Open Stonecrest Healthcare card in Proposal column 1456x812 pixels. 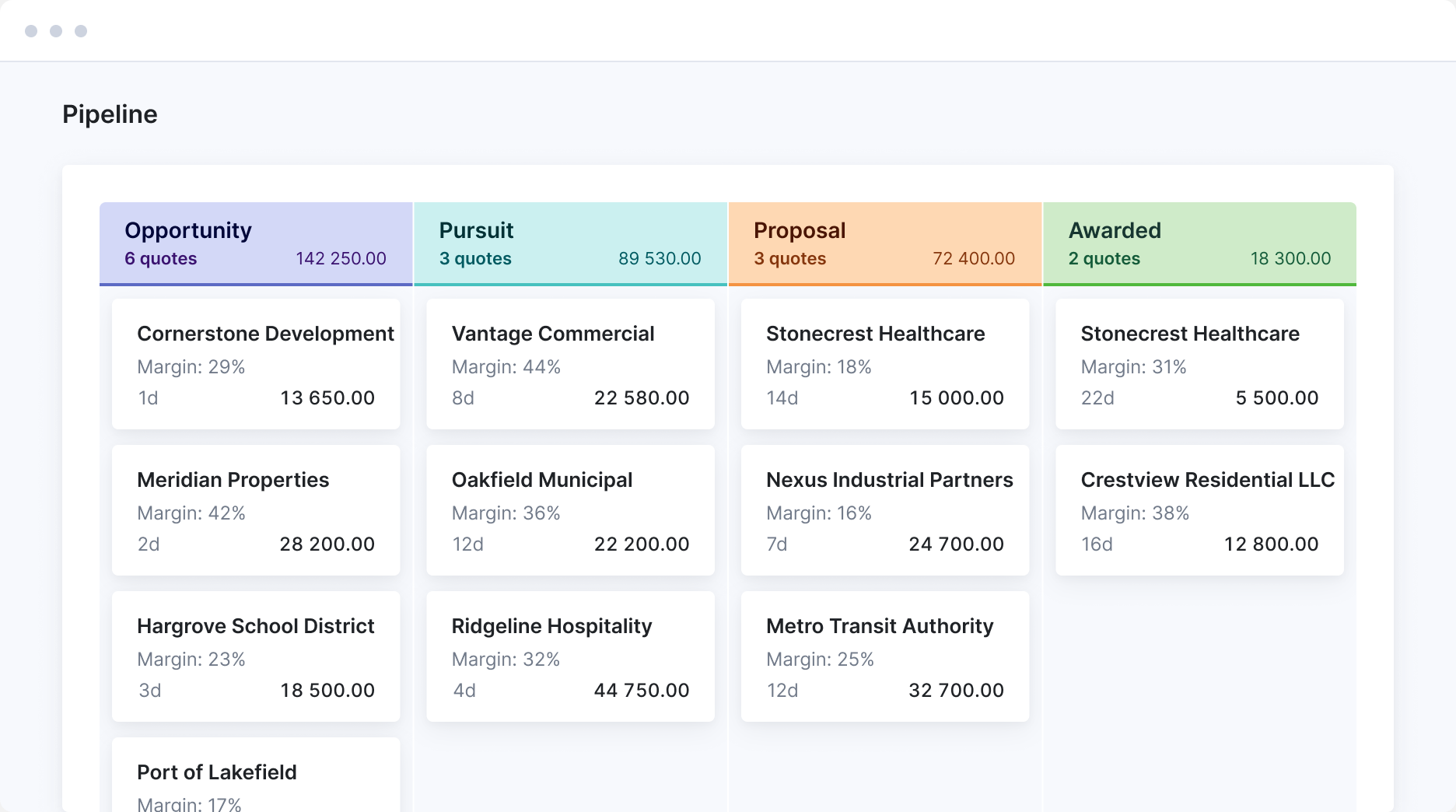(884, 364)
